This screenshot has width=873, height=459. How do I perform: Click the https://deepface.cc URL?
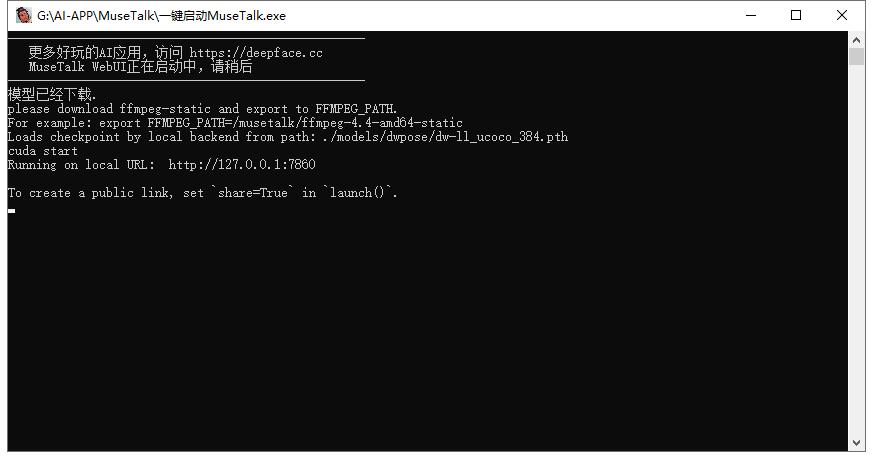[x=256, y=53]
